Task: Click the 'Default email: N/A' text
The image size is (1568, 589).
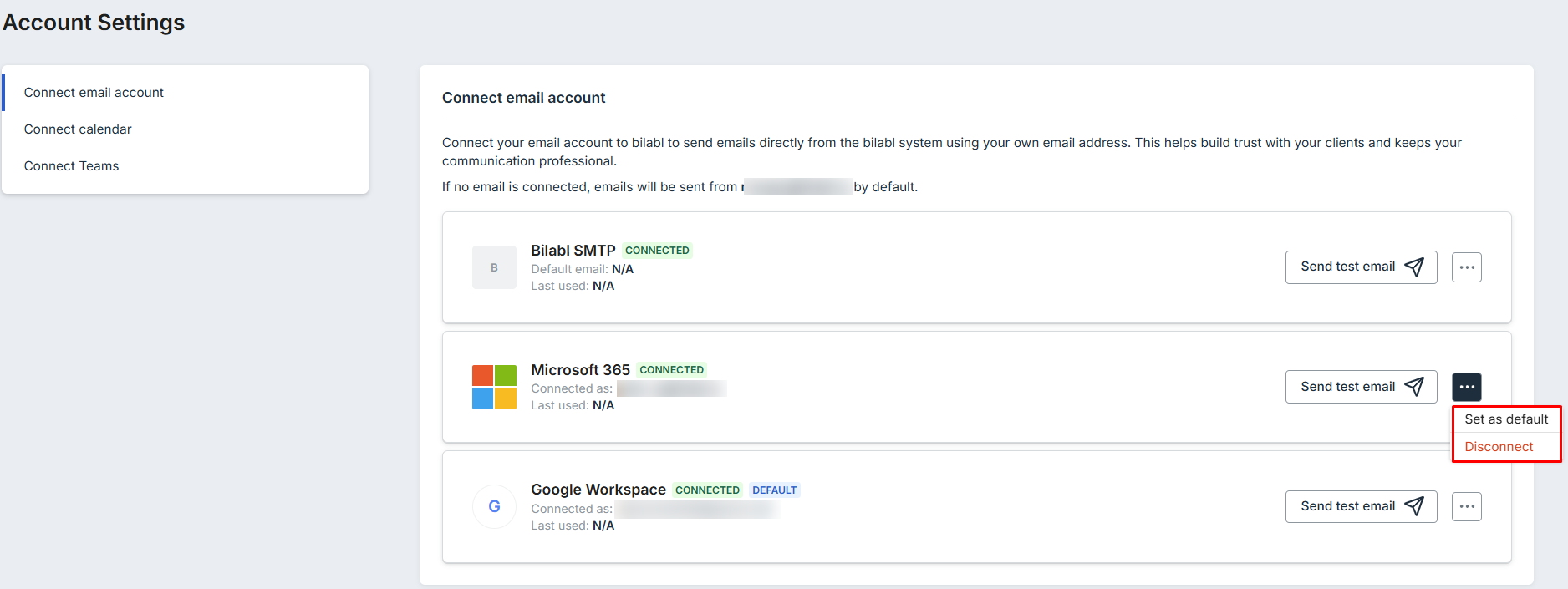Action: tap(583, 269)
